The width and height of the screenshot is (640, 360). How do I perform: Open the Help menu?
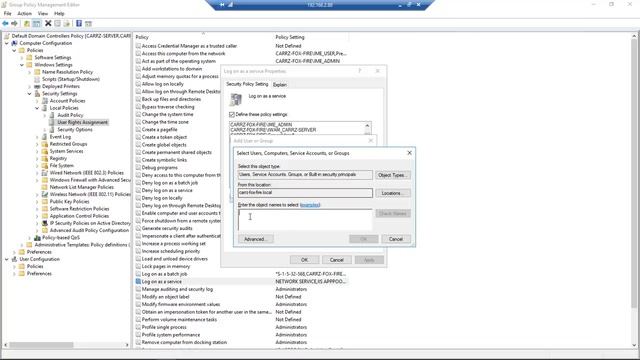tap(59, 13)
